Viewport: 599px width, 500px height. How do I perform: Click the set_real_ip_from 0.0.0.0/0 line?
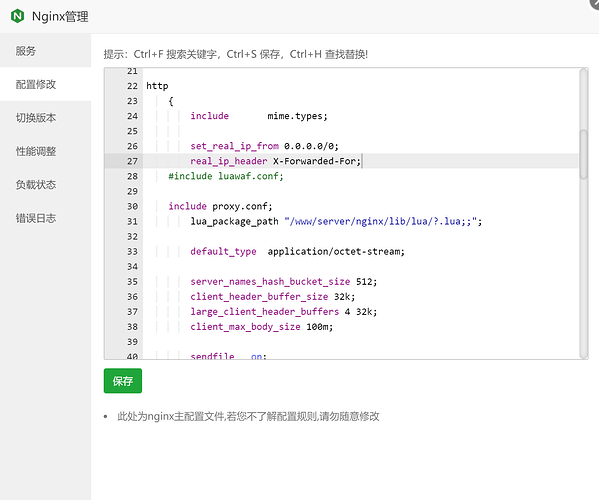click(264, 146)
